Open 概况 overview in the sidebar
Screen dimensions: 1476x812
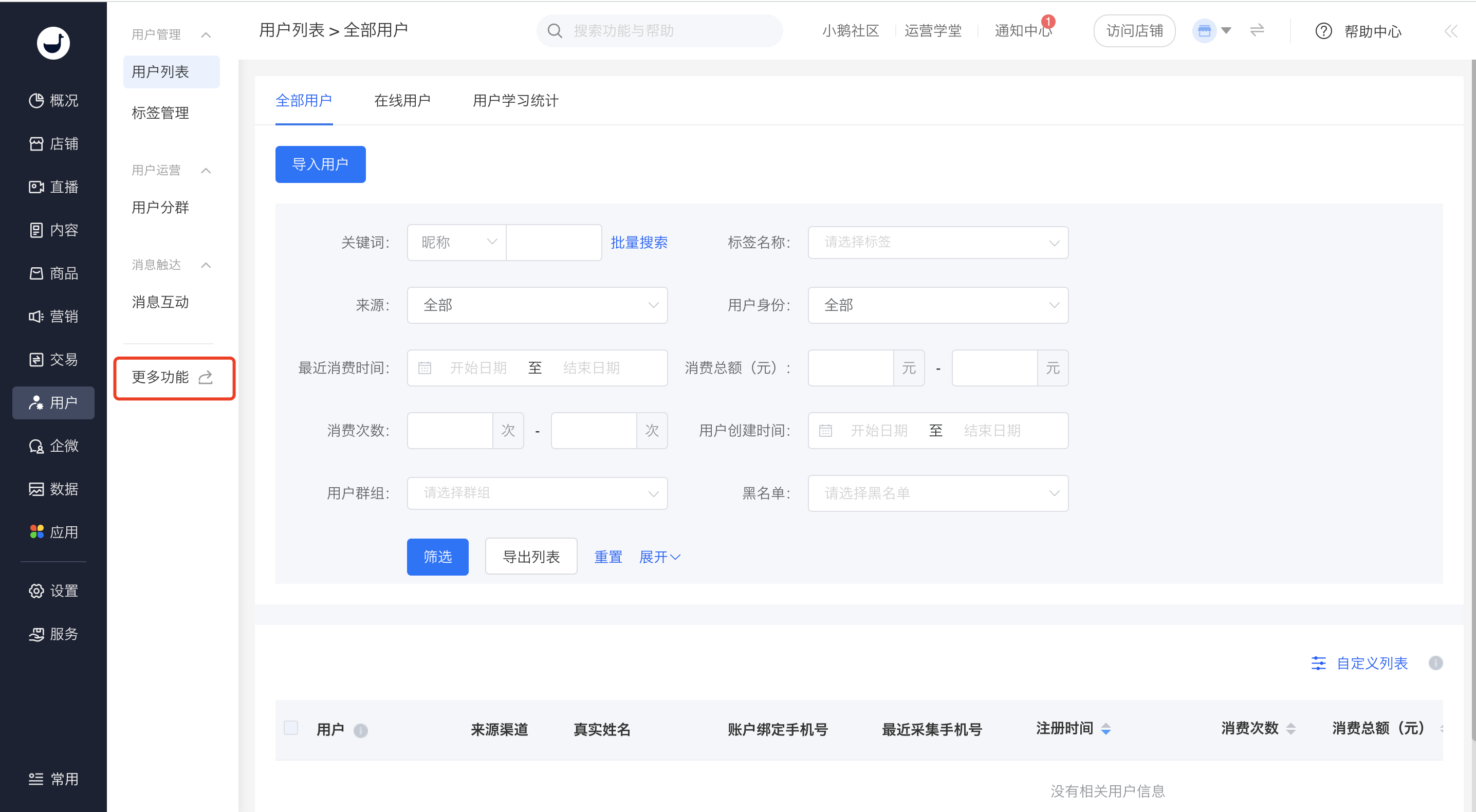pos(53,100)
